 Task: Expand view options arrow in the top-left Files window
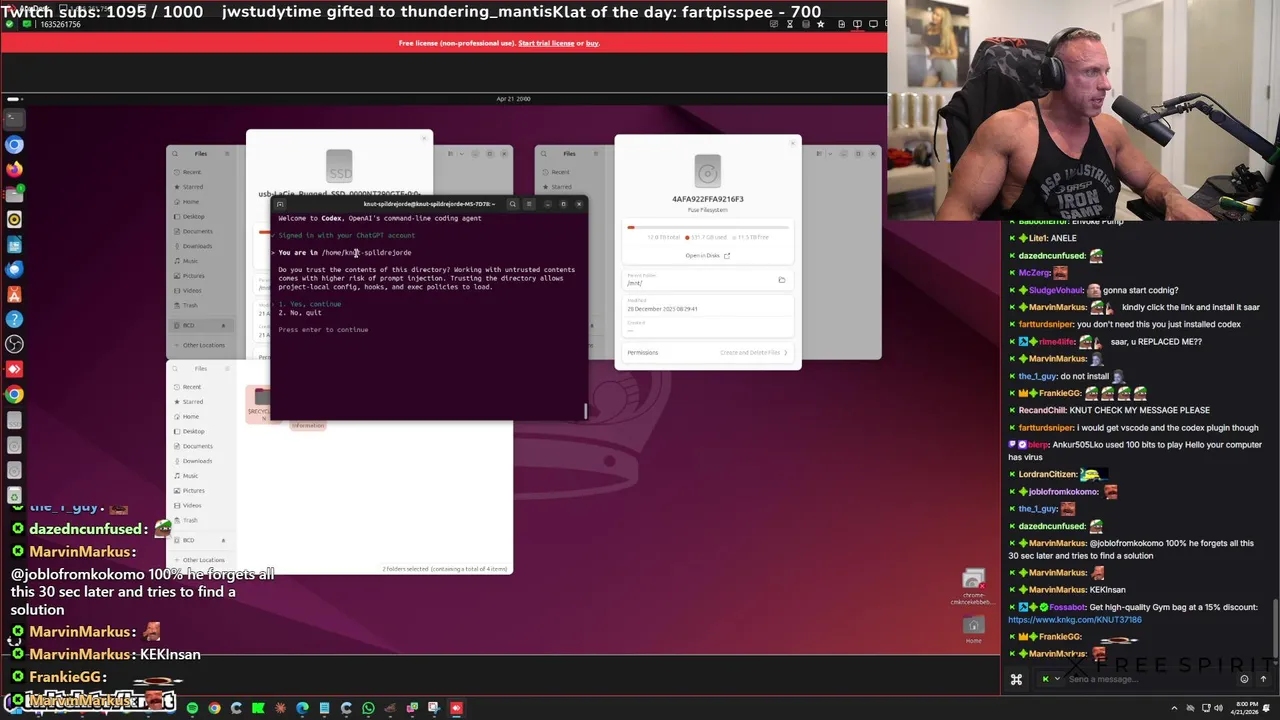coord(462,154)
